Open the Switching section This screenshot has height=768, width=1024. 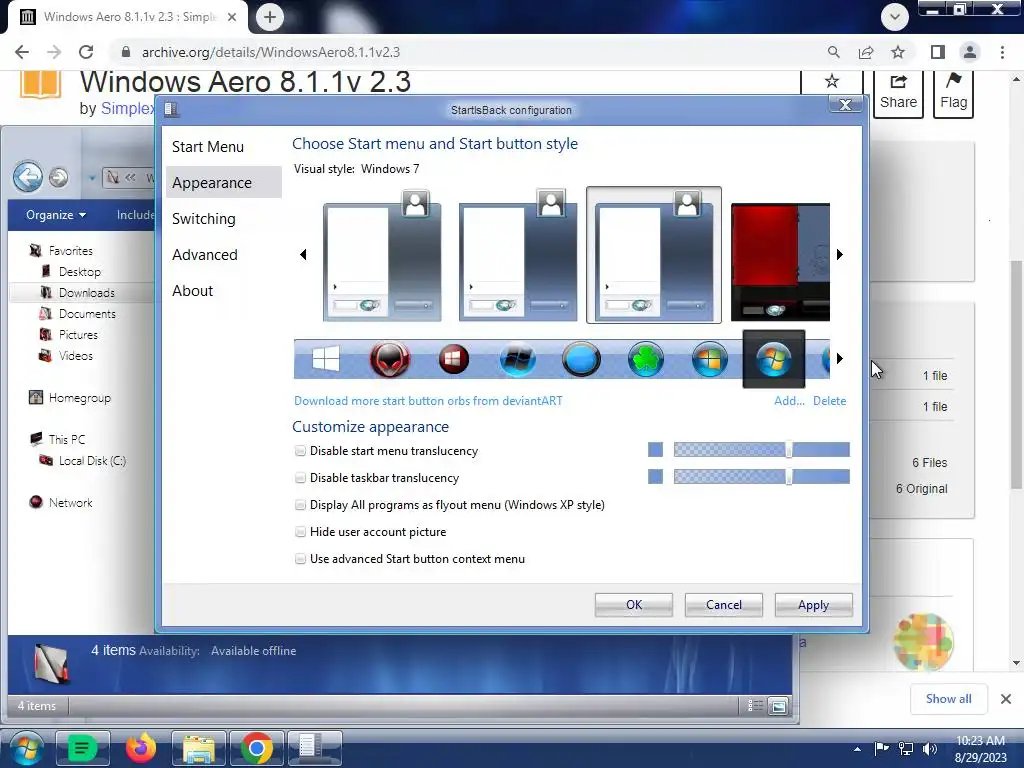pyautogui.click(x=204, y=219)
